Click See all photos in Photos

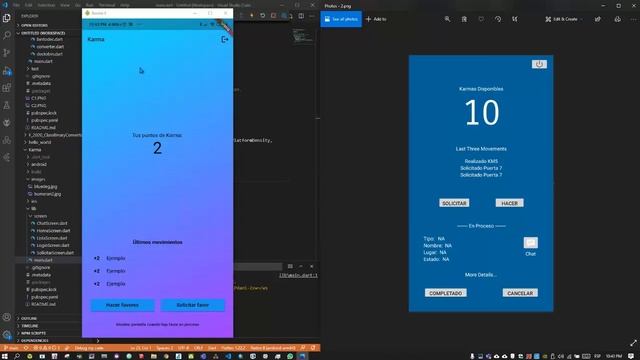pyautogui.click(x=341, y=19)
